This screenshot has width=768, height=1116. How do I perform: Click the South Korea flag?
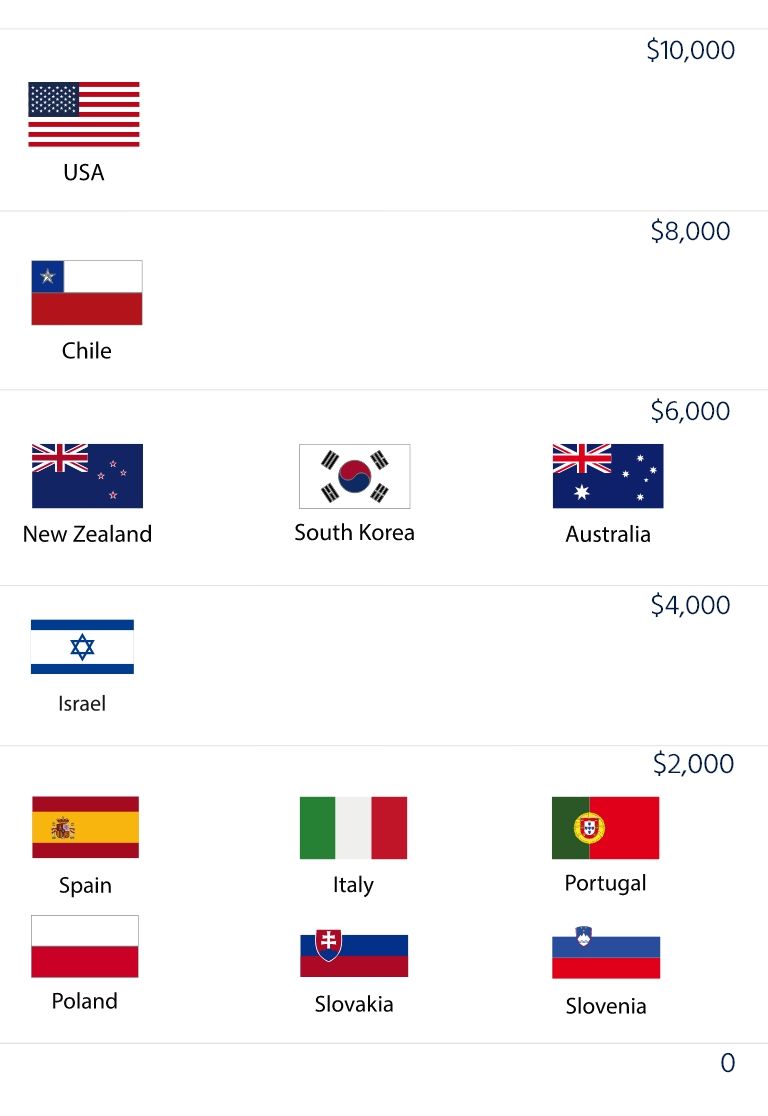tap(354, 476)
